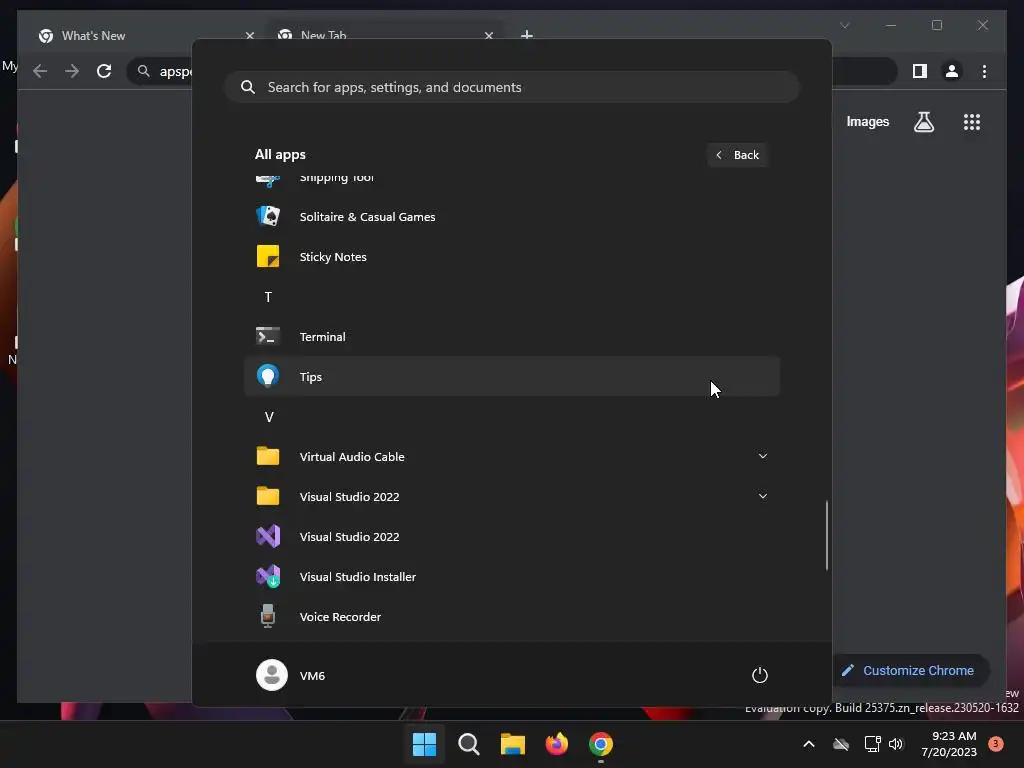The width and height of the screenshot is (1024, 768).
Task: Open Chrome three-dot menu
Action: tap(984, 71)
